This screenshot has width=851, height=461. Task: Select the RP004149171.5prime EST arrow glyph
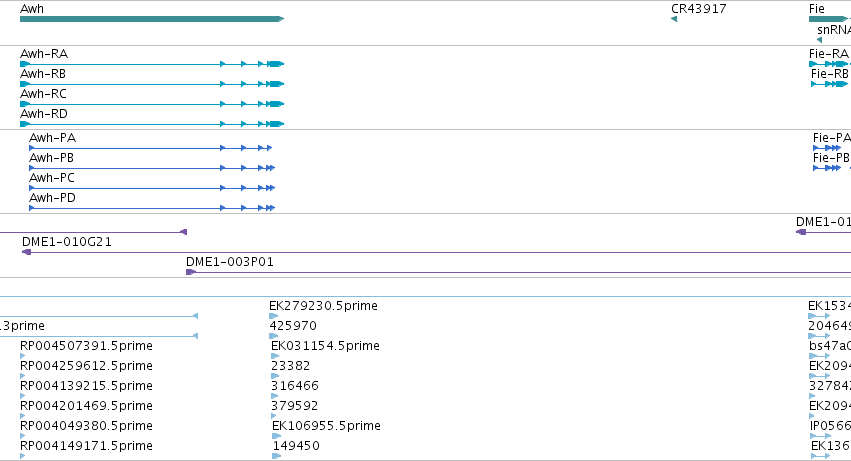click(x=23, y=456)
